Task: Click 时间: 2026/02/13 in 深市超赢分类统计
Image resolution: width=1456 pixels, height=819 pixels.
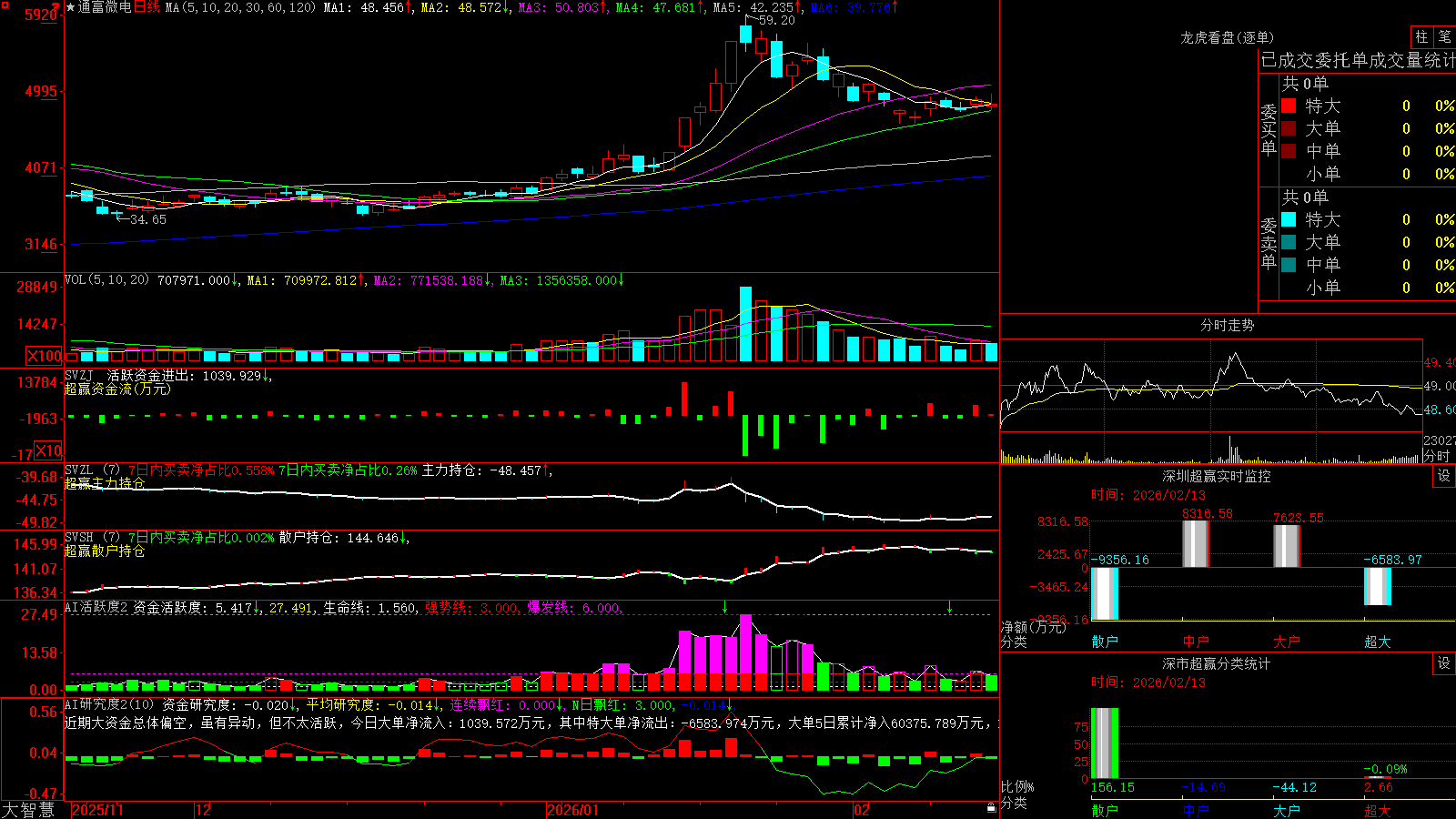Action: pos(1148,682)
